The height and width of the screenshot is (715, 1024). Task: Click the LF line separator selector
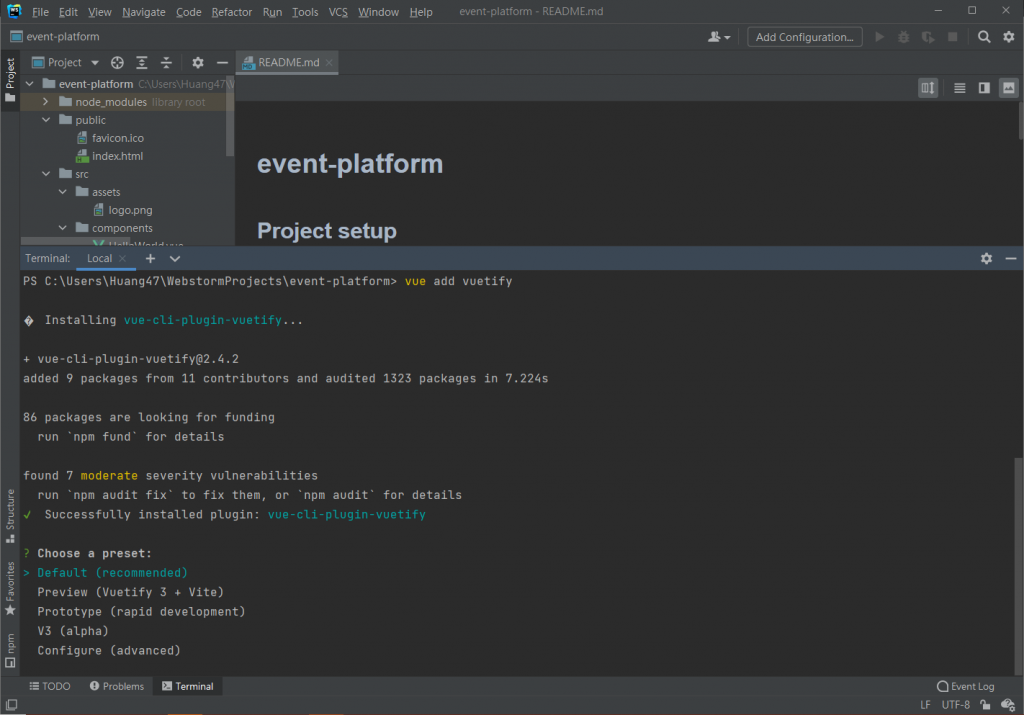pos(925,705)
